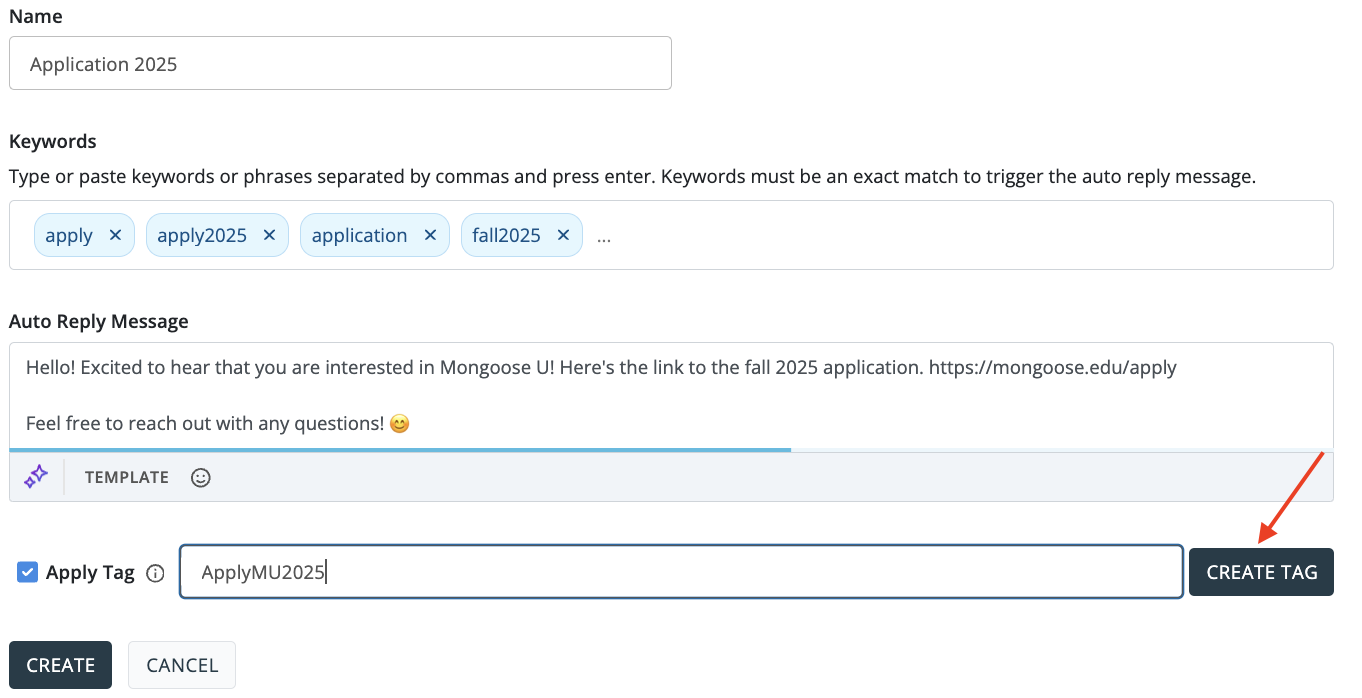Click empty area of the Keywords box
Screen dimensions: 1362x698
(950, 236)
